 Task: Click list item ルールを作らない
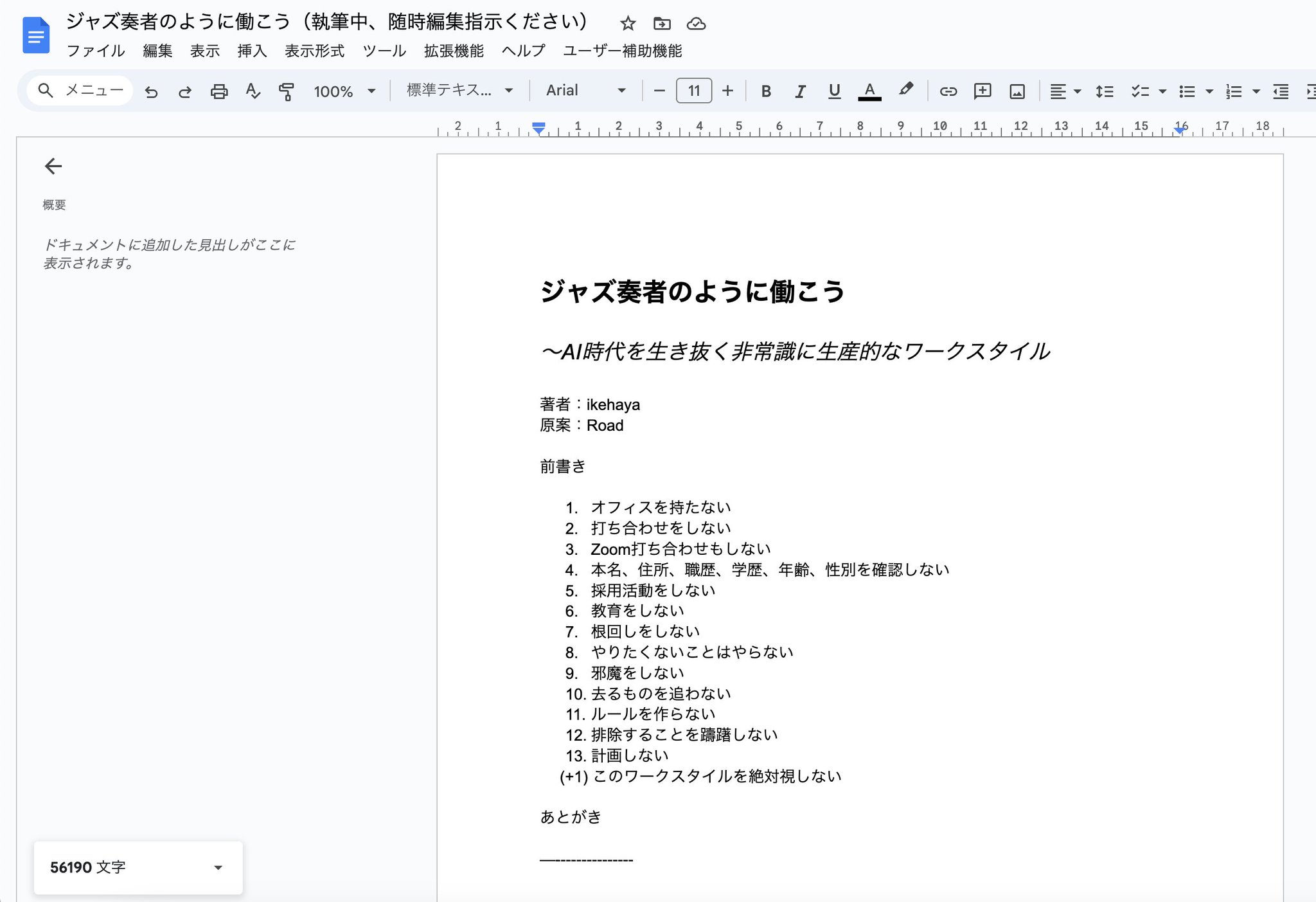(653, 714)
